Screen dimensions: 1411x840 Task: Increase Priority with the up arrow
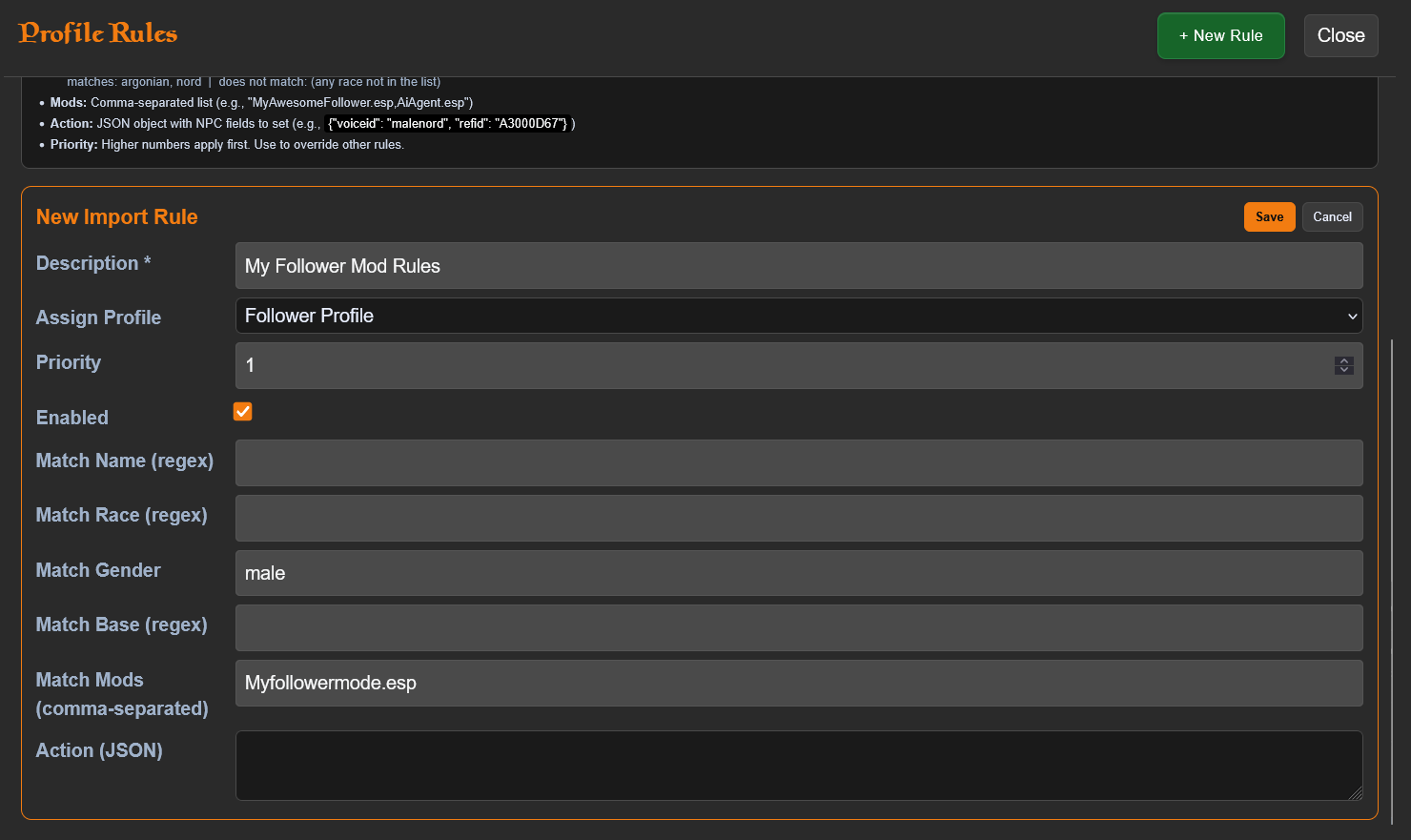pos(1344,360)
